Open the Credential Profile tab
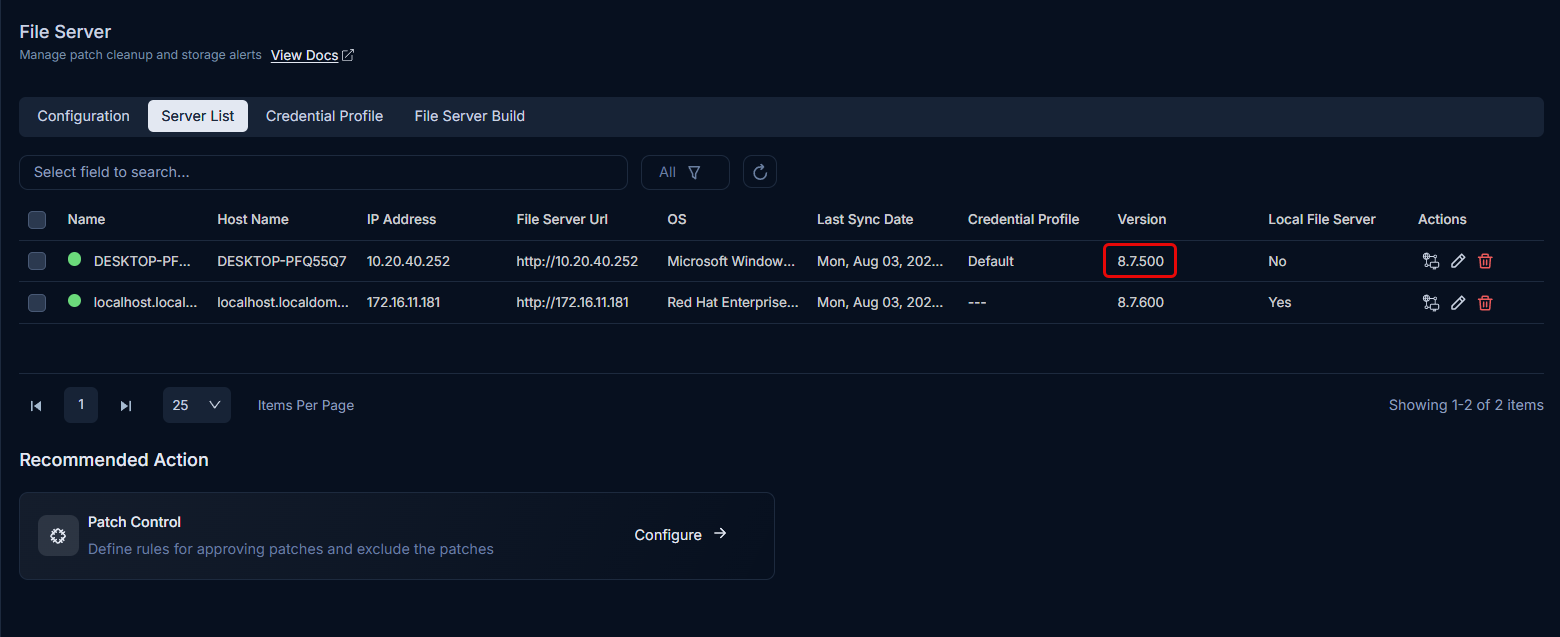Image resolution: width=1560 pixels, height=637 pixels. [x=324, y=116]
